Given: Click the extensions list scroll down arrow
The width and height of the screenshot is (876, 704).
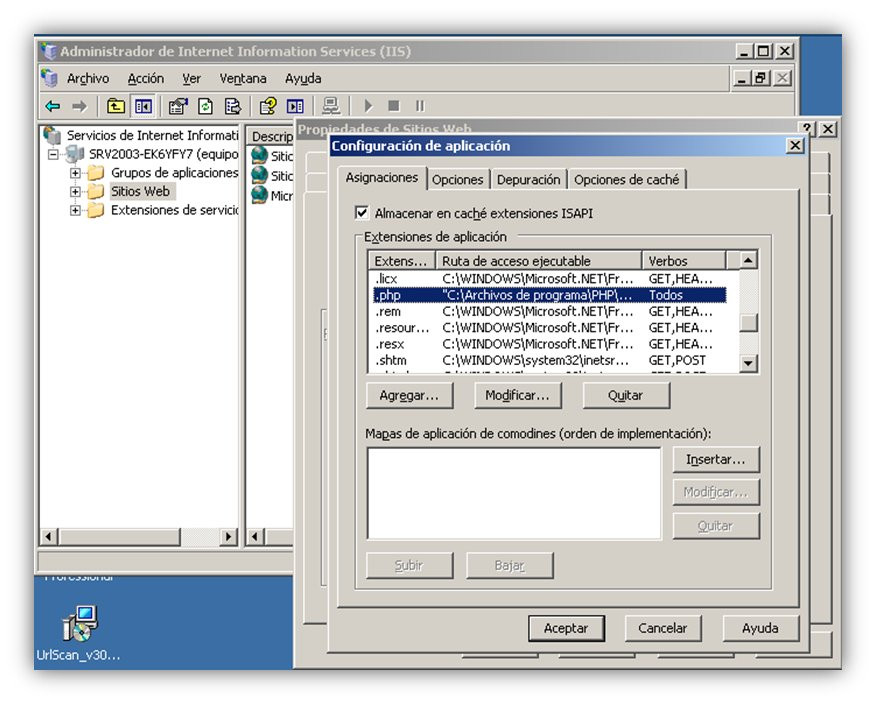Looking at the screenshot, I should (x=748, y=363).
